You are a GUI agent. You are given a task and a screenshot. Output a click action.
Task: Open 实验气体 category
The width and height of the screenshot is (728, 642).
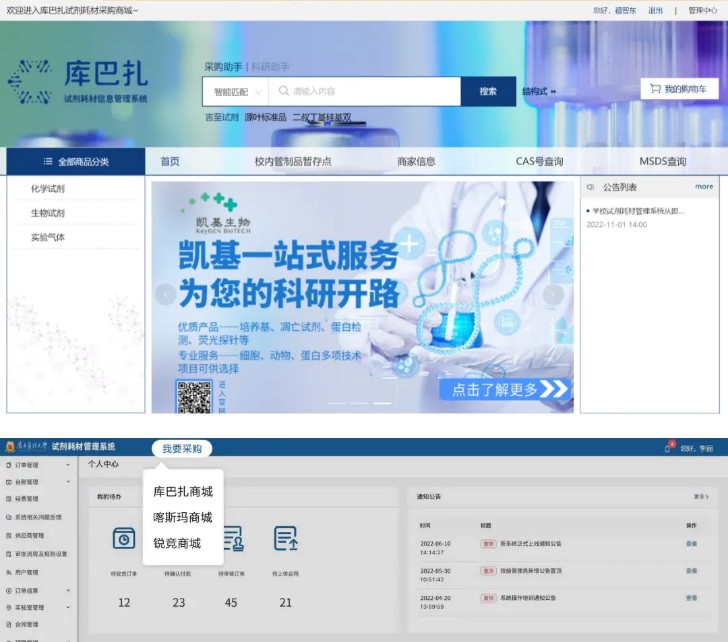pos(48,237)
